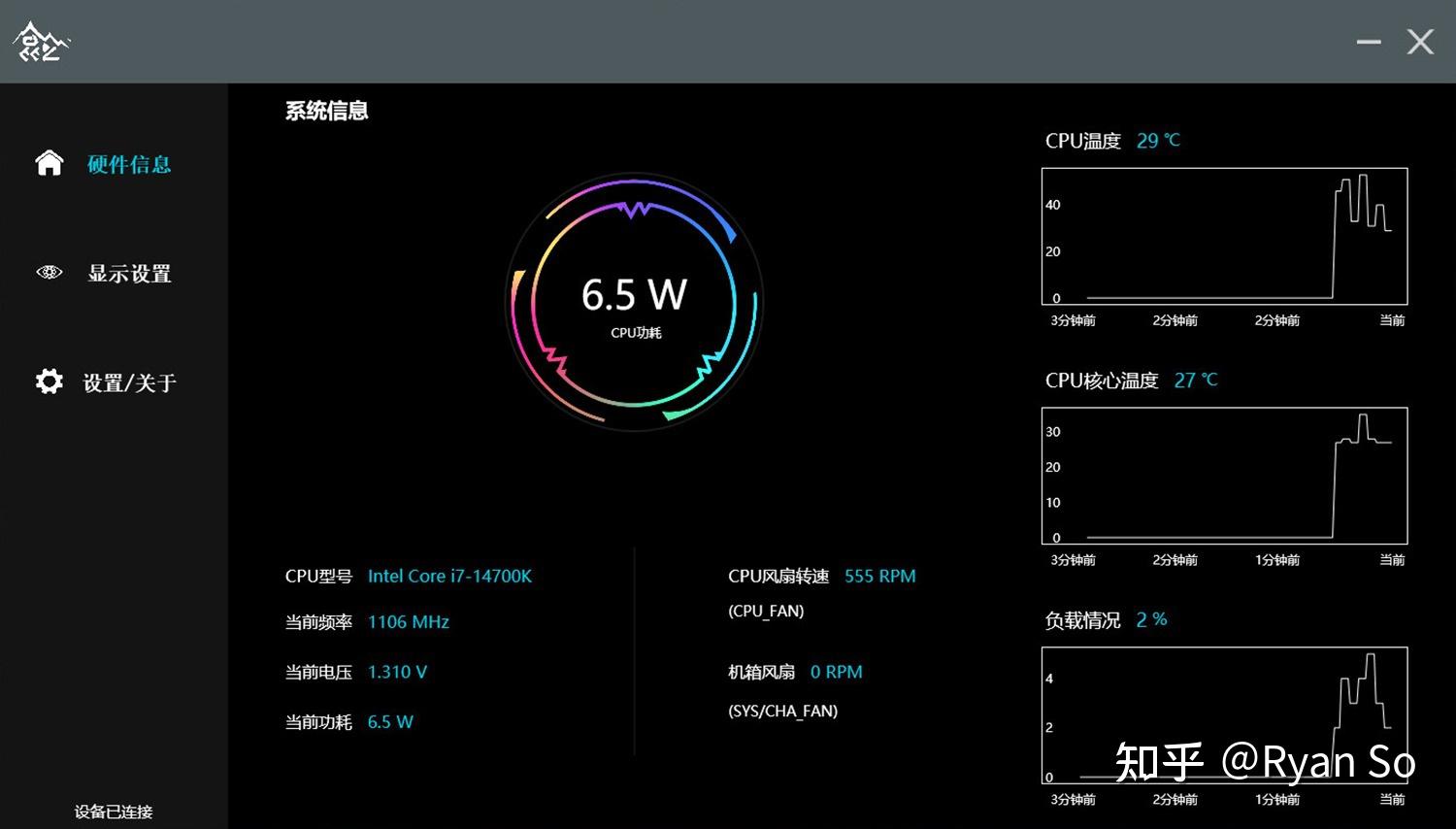Click the mountain logo icon in the title bar
This screenshot has height=829, width=1456.
(x=41, y=42)
